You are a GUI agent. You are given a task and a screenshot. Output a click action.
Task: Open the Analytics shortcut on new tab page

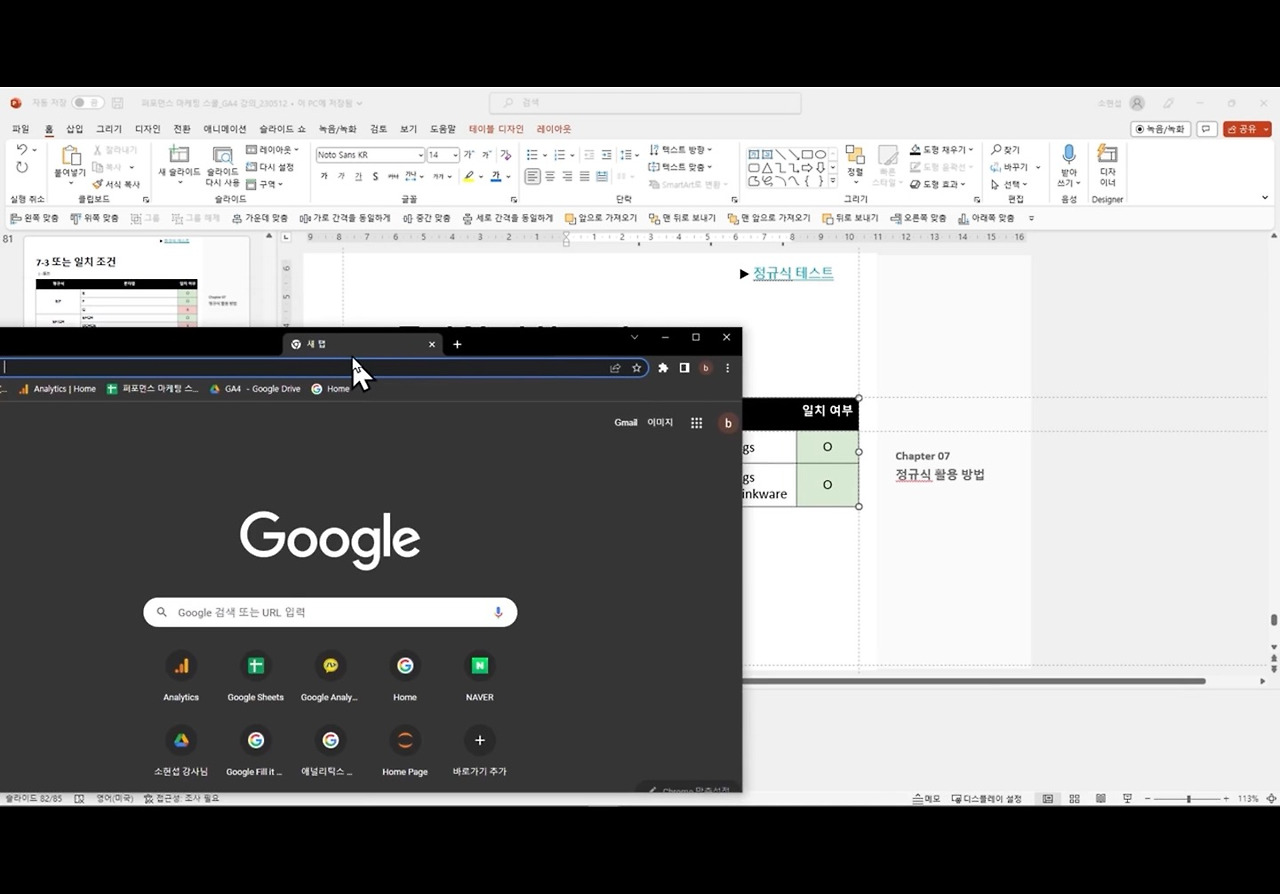(x=181, y=677)
